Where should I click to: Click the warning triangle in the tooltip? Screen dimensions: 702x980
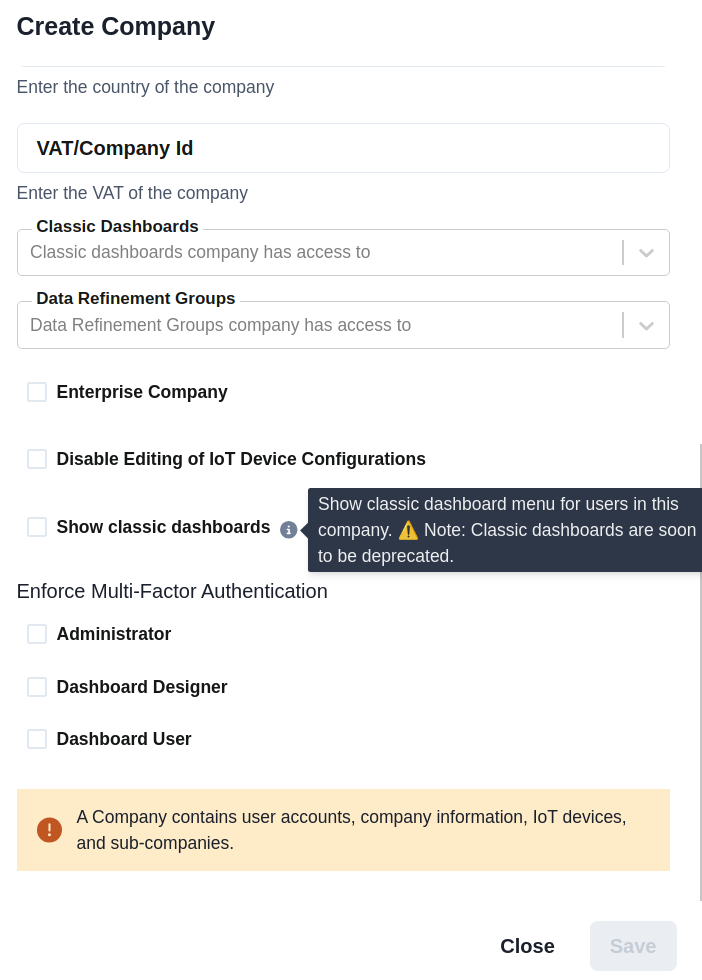(x=408, y=530)
